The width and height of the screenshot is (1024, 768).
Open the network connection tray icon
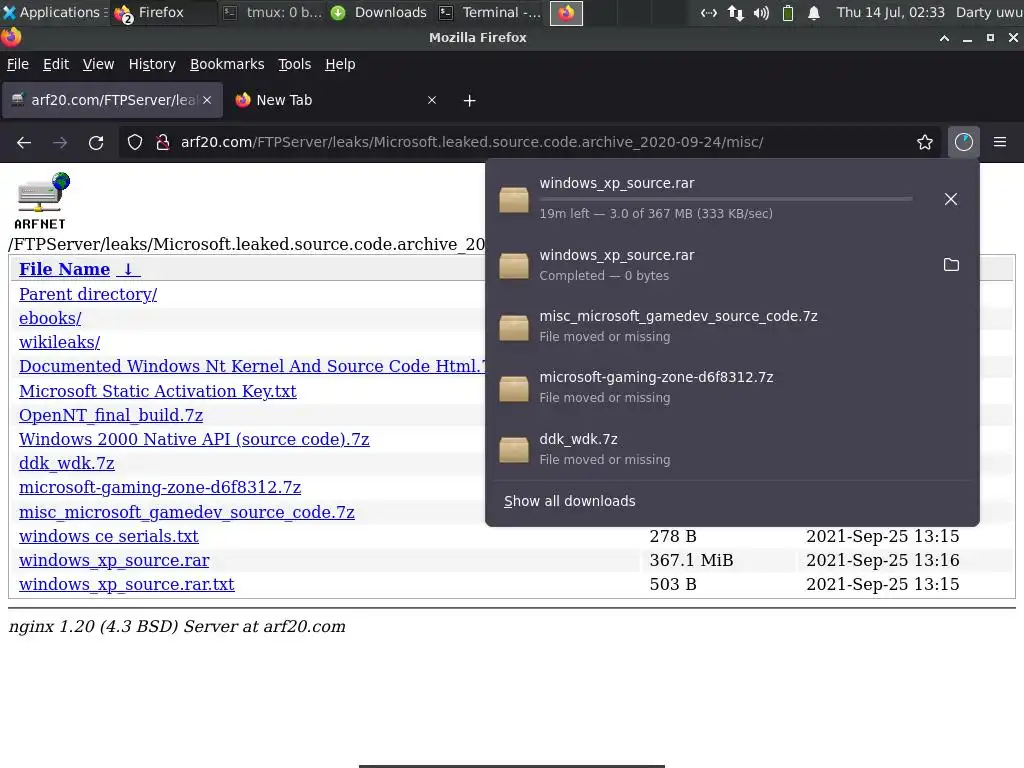coord(735,13)
